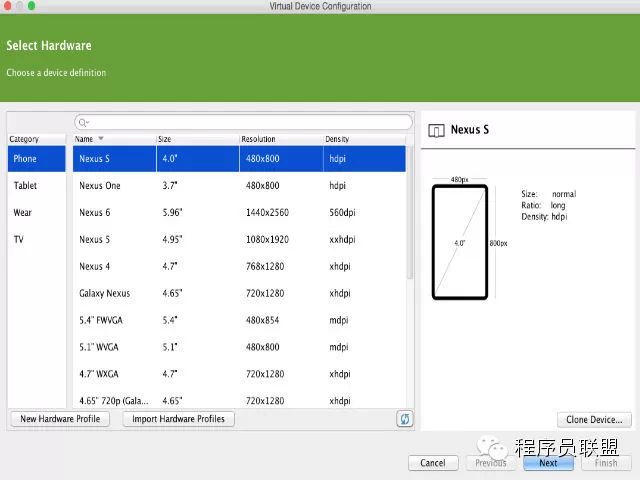Click the device list vertical scrollbar

click(410, 212)
